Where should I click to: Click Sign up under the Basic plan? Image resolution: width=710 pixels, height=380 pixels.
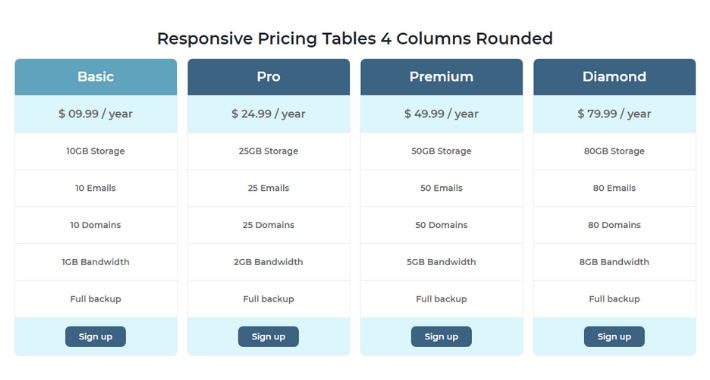pos(96,337)
